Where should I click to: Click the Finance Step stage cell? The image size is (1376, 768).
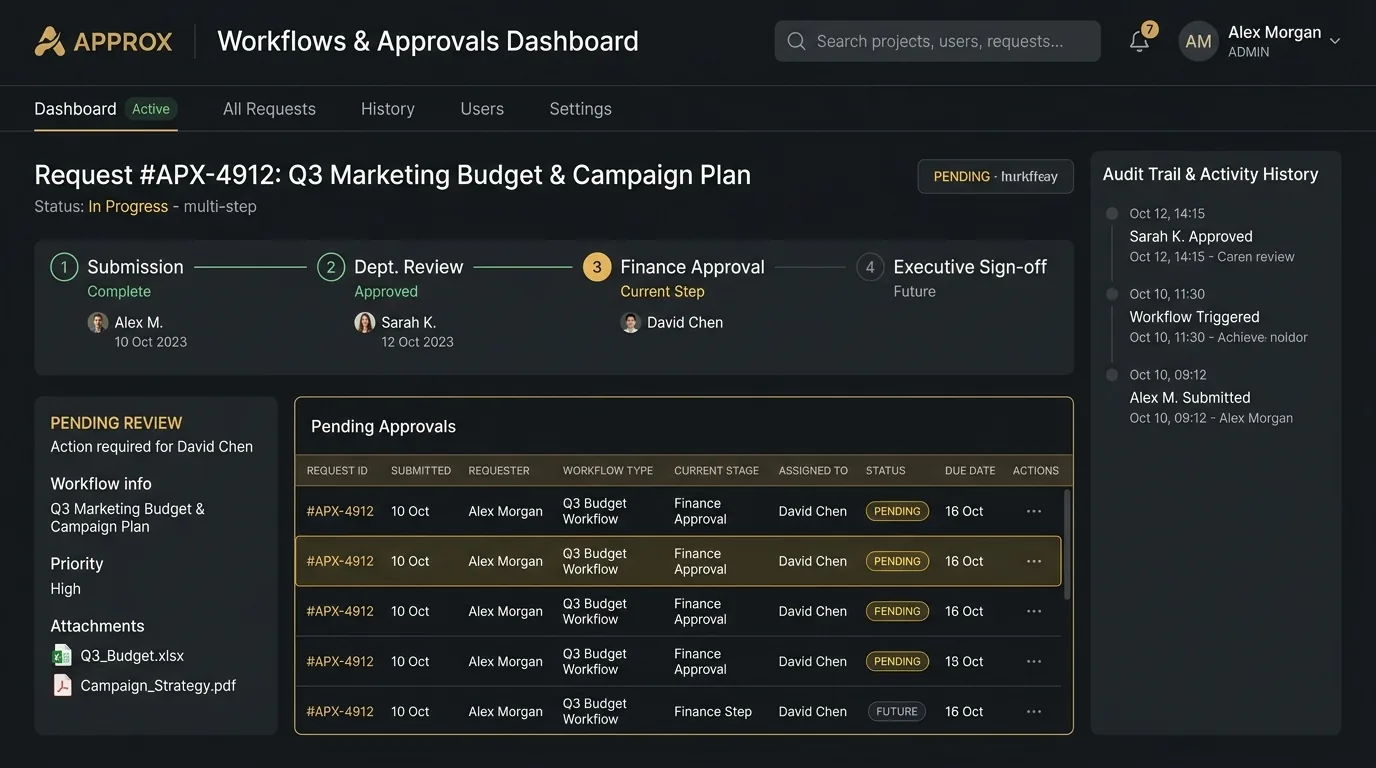(x=713, y=711)
